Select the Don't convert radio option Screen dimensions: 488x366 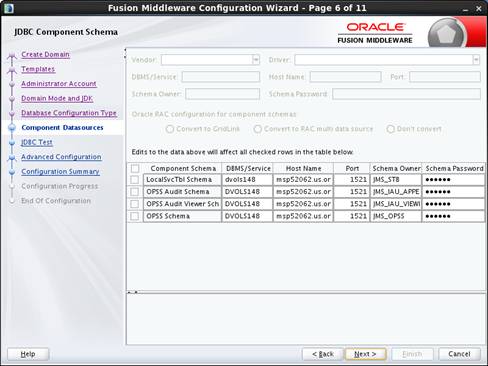(x=391, y=129)
